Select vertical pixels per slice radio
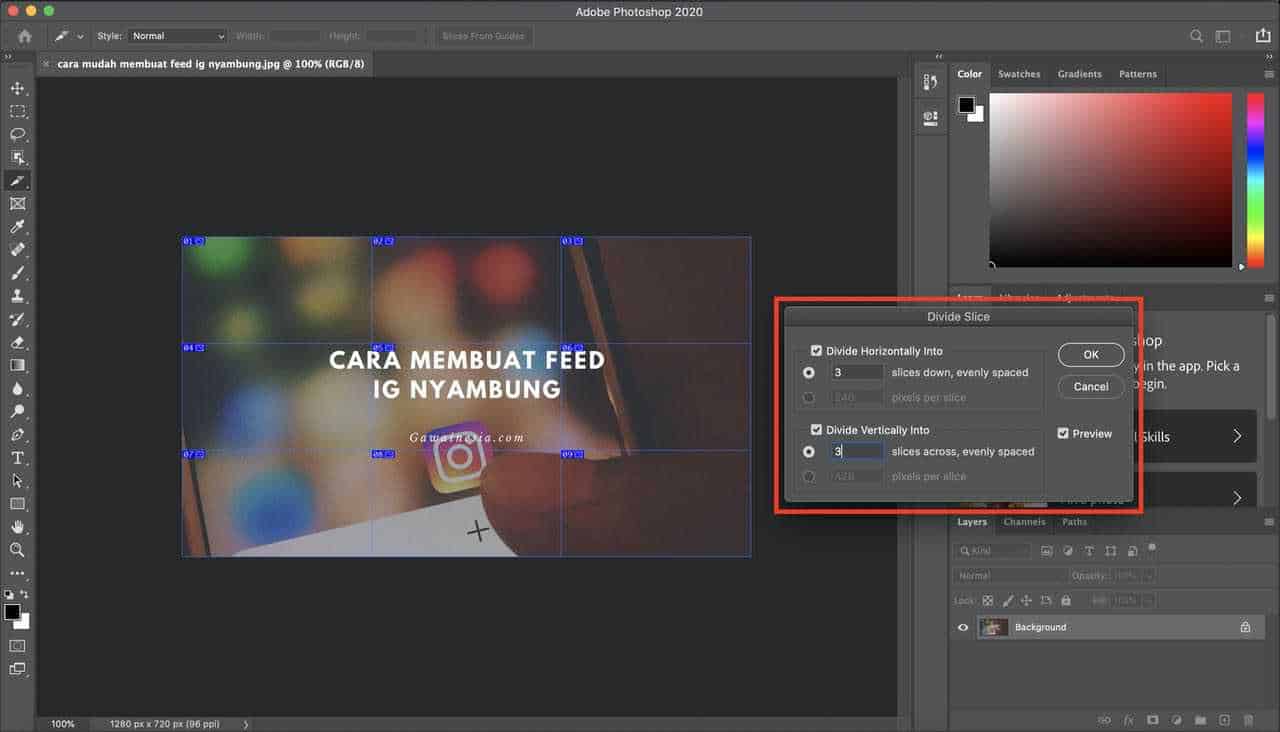The width and height of the screenshot is (1280, 732). tap(809, 477)
